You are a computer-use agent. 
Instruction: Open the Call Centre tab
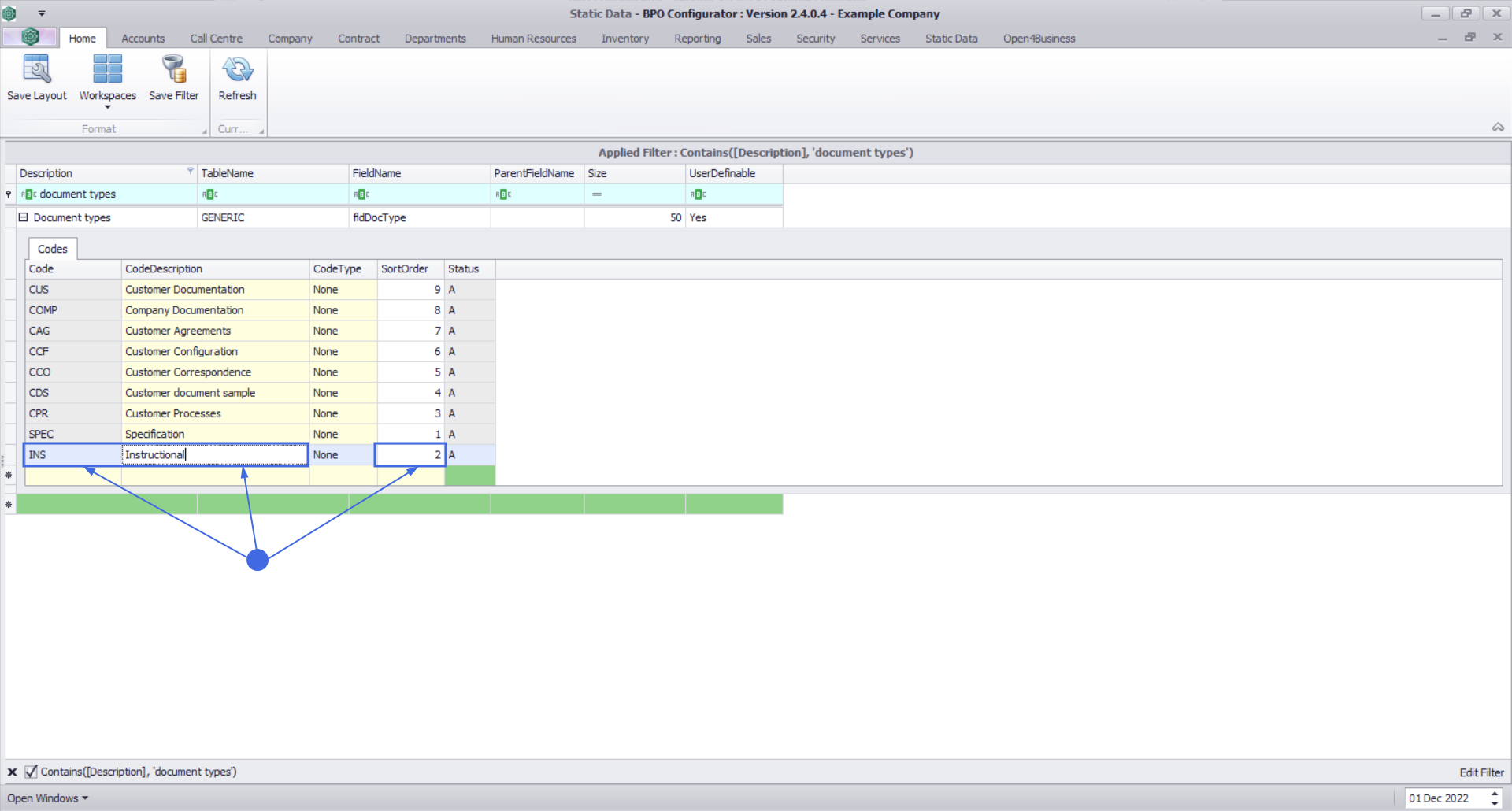pos(216,38)
